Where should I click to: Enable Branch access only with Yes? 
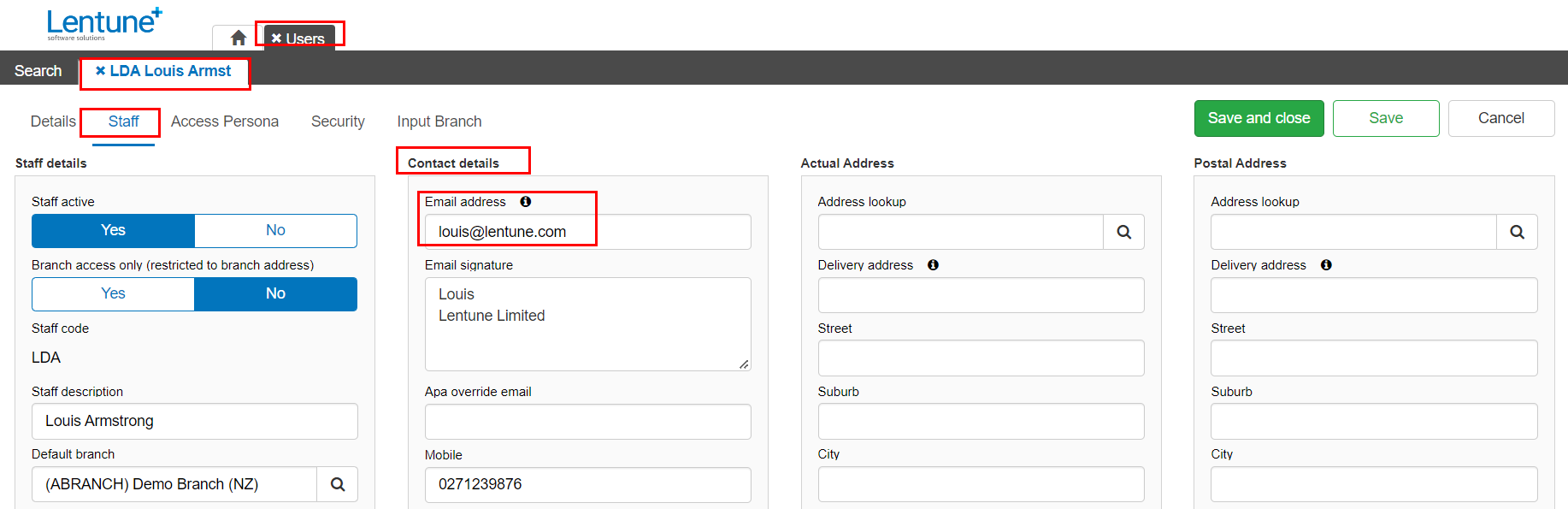(x=113, y=293)
